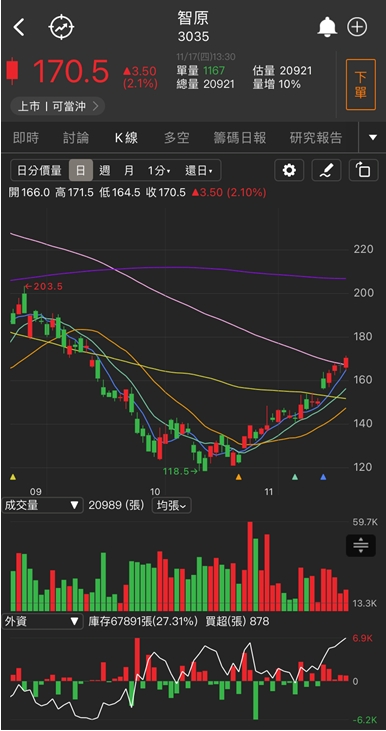Tap the 59.7K volume axis label
The height and width of the screenshot is (731, 386).
[365, 522]
